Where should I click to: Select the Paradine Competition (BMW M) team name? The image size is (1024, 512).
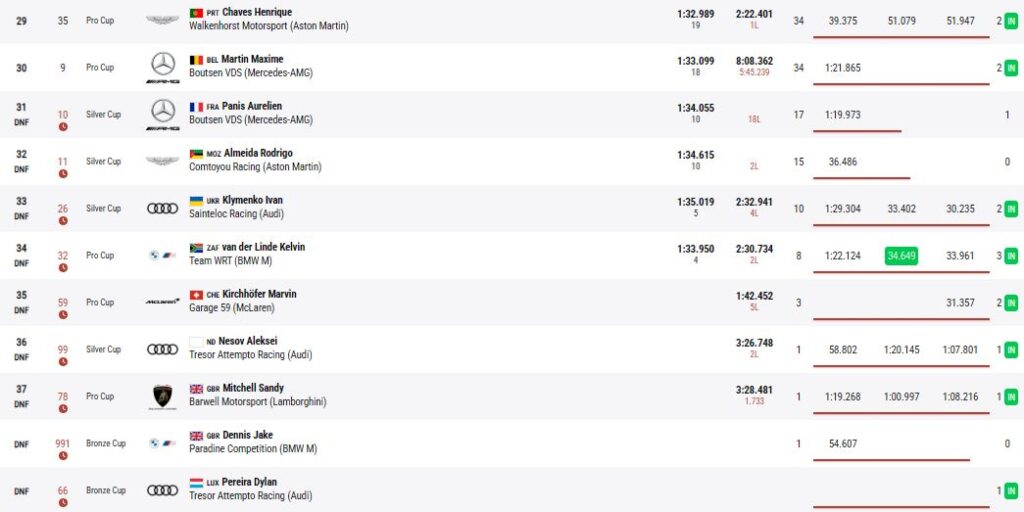pyautogui.click(x=253, y=449)
